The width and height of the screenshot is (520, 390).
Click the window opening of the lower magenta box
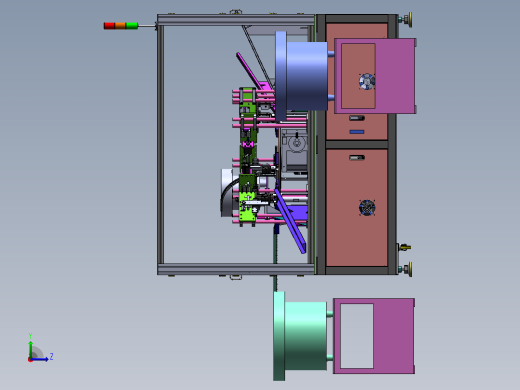357,336
